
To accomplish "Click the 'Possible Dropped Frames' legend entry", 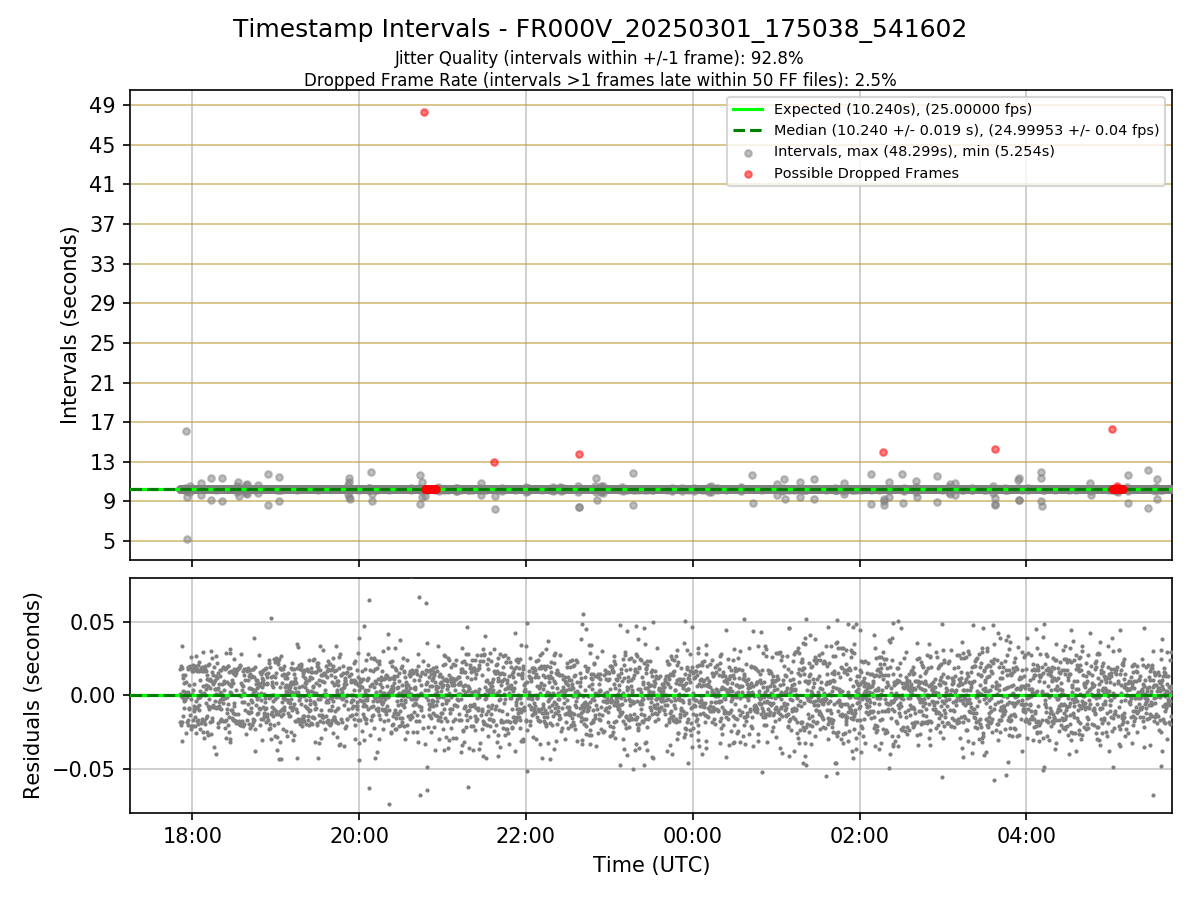I will (866, 173).
